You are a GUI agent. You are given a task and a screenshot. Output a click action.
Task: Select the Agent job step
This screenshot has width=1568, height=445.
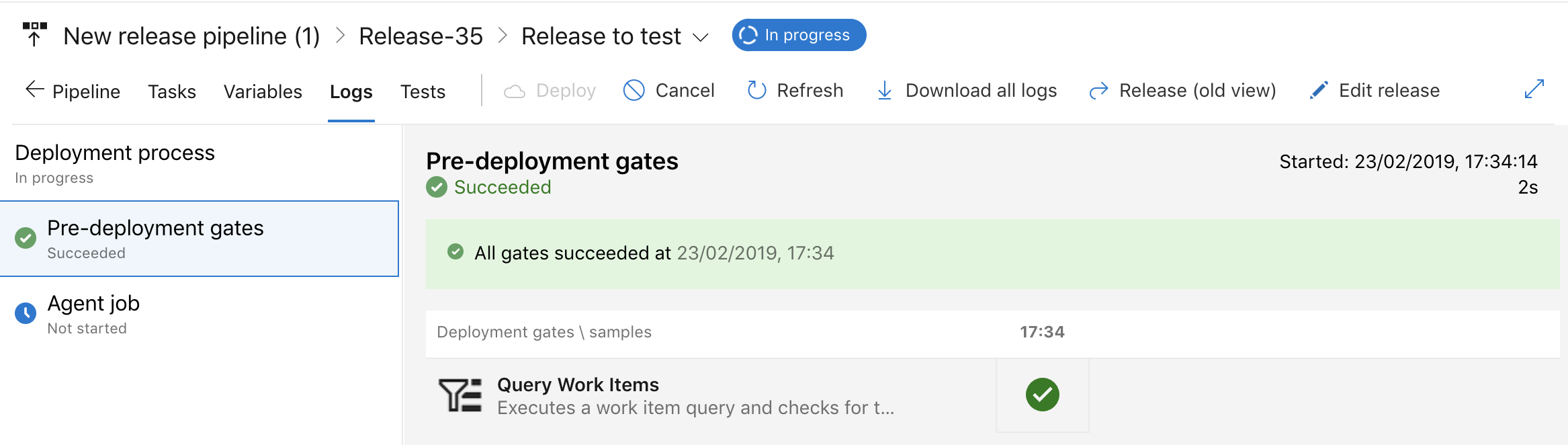point(200,314)
